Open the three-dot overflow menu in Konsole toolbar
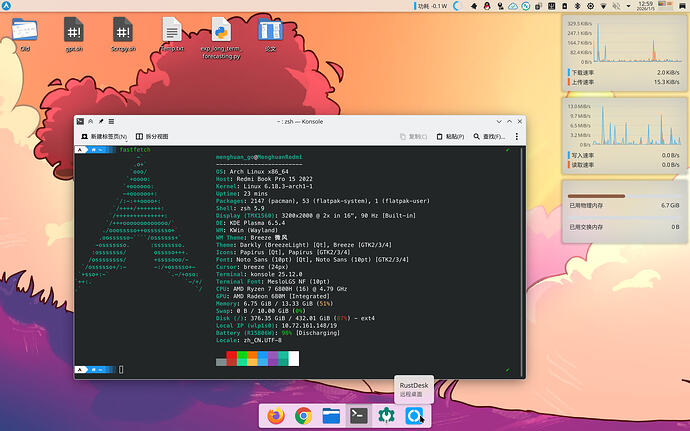690x431 pixels. (517, 136)
